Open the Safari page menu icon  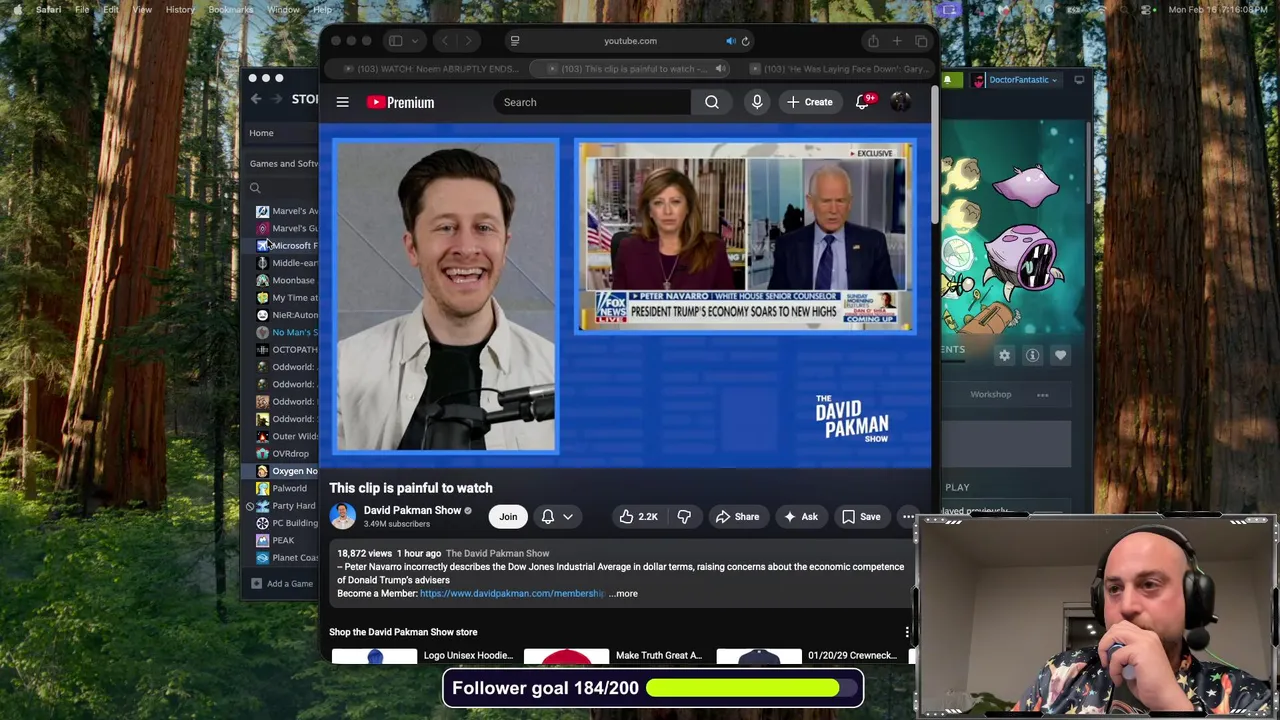(x=514, y=41)
